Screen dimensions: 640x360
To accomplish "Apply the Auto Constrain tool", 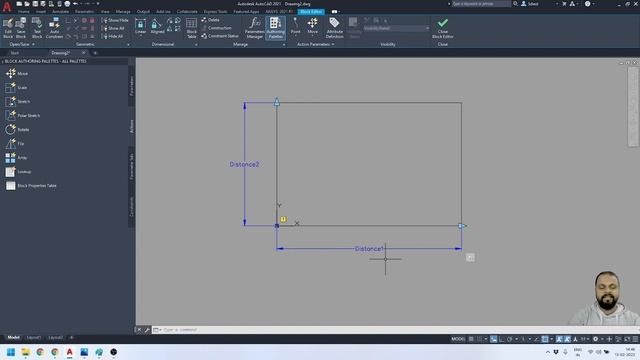I will (54, 28).
